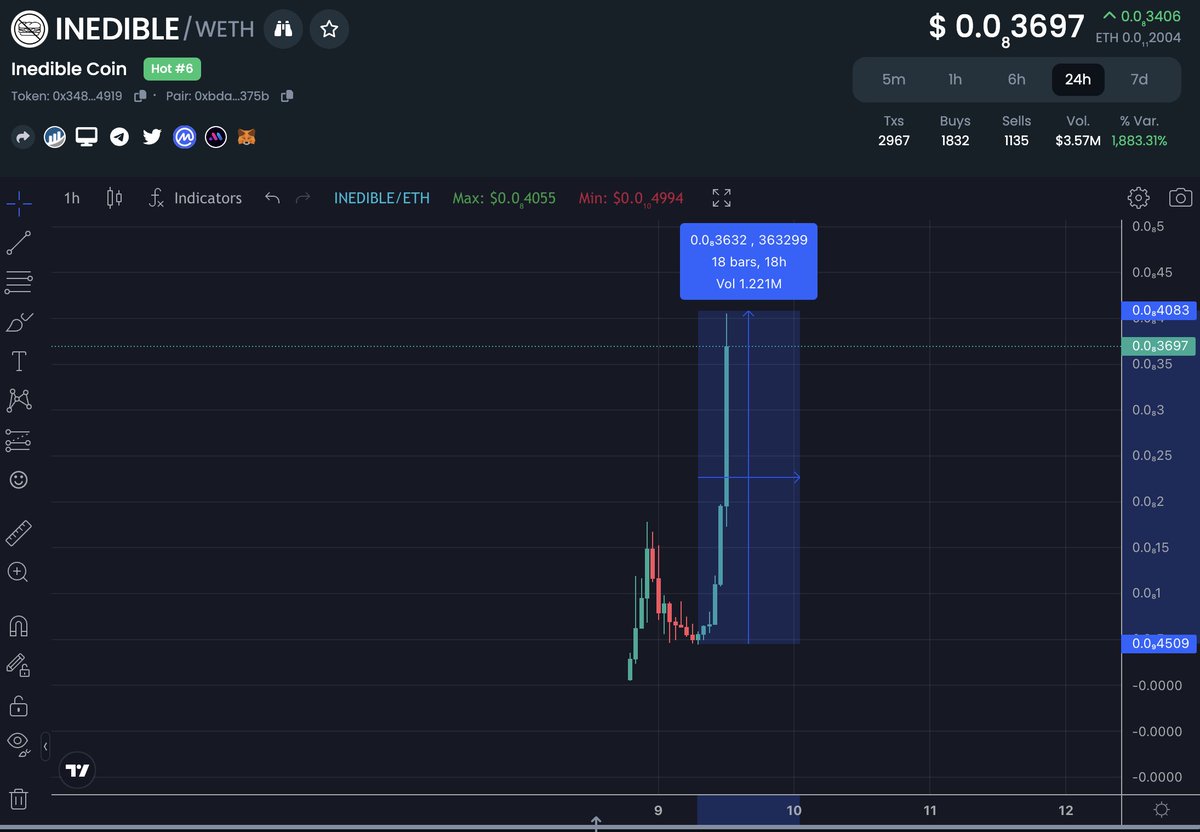
Task: Toggle chart fullscreen mode
Action: coord(721,198)
